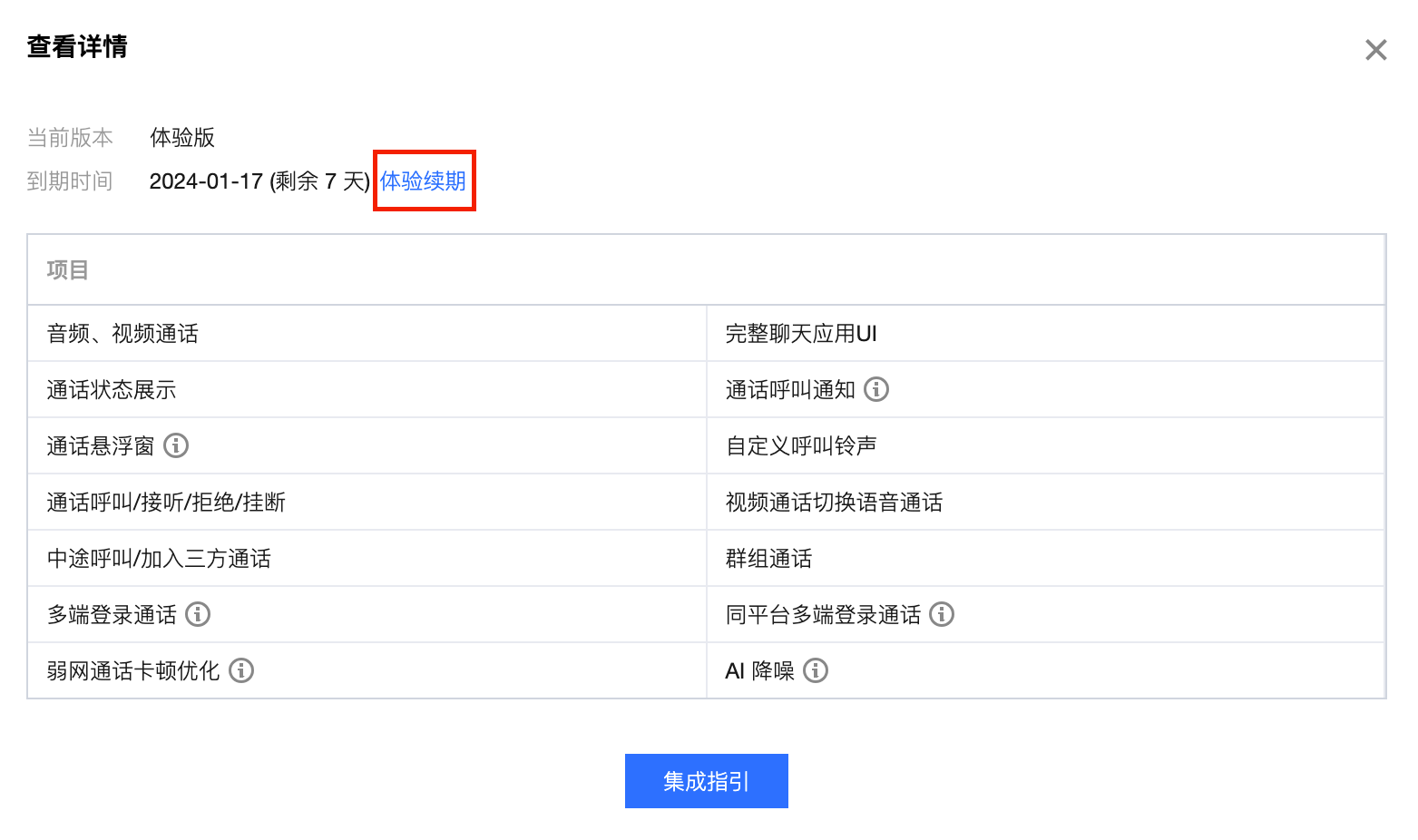Click info icon beside 通话悬浮窗
This screenshot has height=840, width=1418.
pyautogui.click(x=176, y=445)
